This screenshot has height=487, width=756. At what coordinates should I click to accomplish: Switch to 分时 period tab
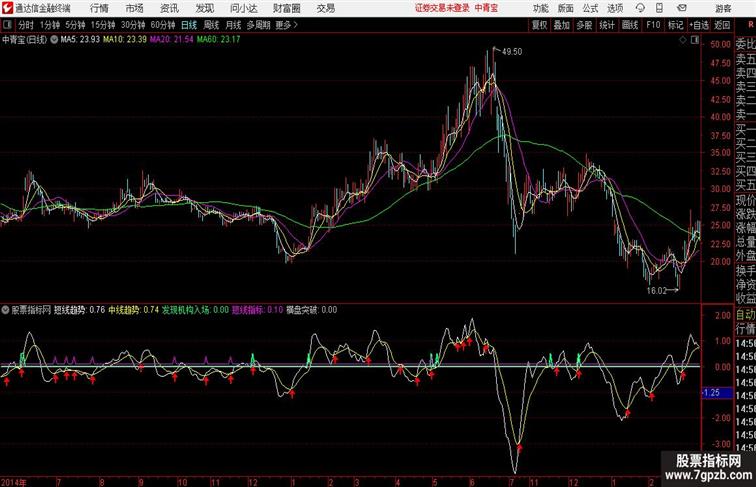pos(26,25)
